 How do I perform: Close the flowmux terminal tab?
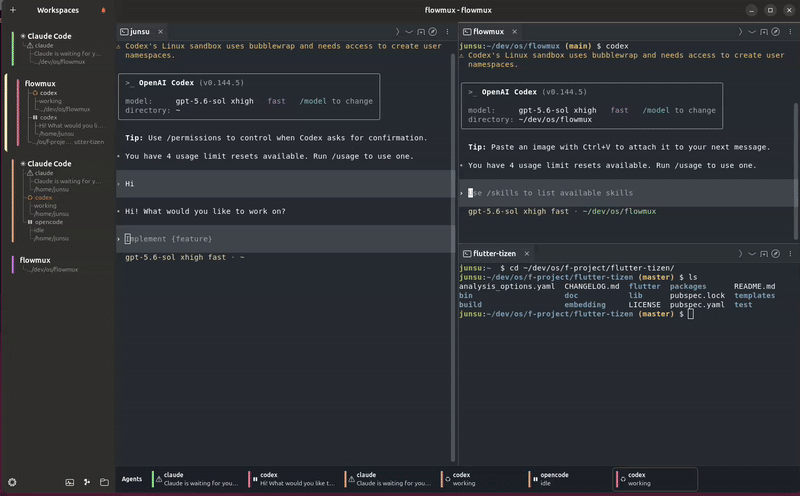(514, 32)
